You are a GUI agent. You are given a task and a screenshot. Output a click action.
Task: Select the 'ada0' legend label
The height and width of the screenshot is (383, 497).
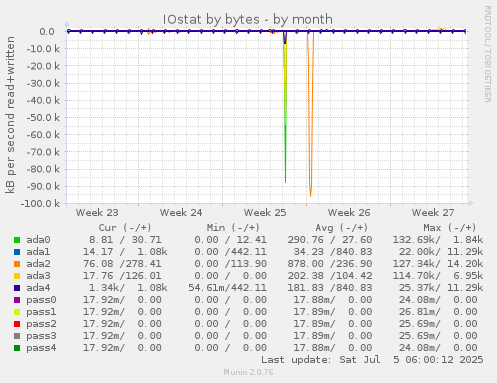coord(38,240)
